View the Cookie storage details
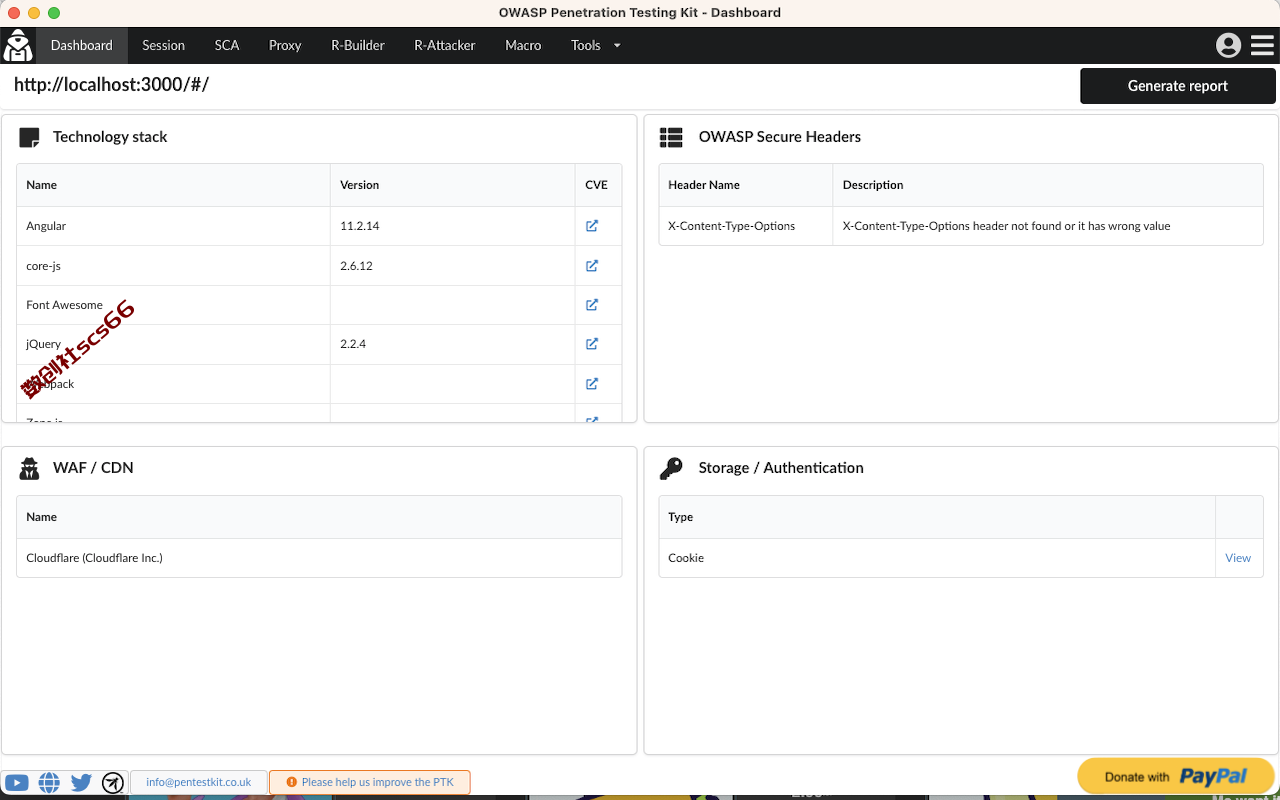This screenshot has height=800, width=1280. coord(1238,558)
